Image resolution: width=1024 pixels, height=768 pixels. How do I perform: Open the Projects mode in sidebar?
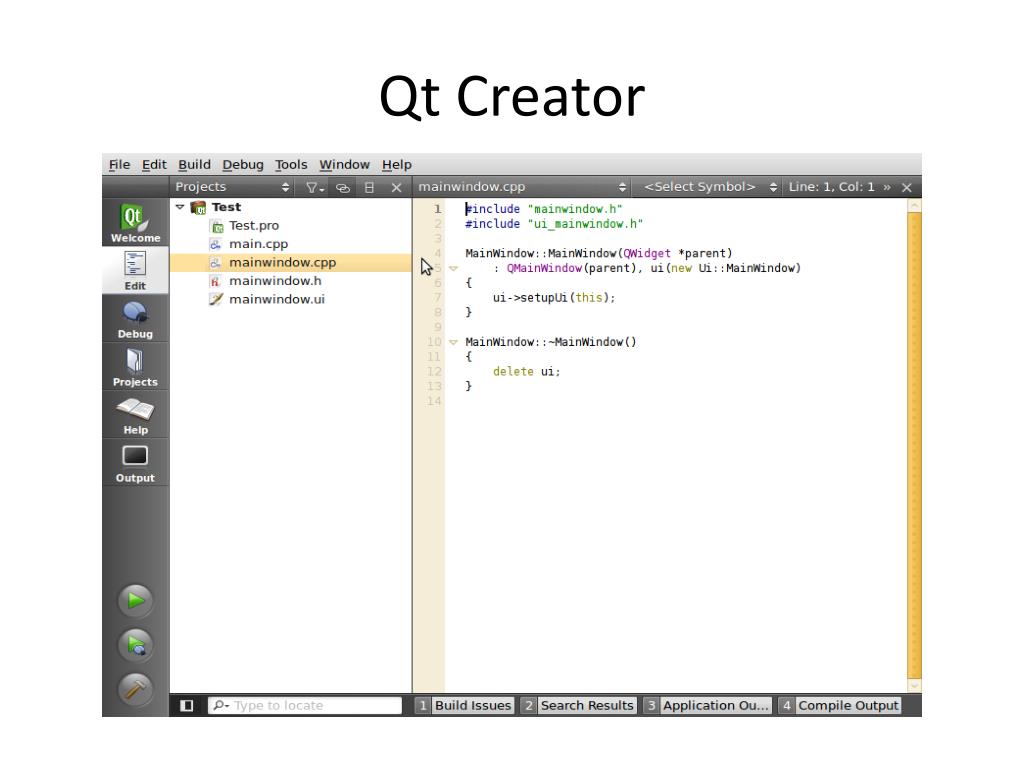(x=135, y=366)
